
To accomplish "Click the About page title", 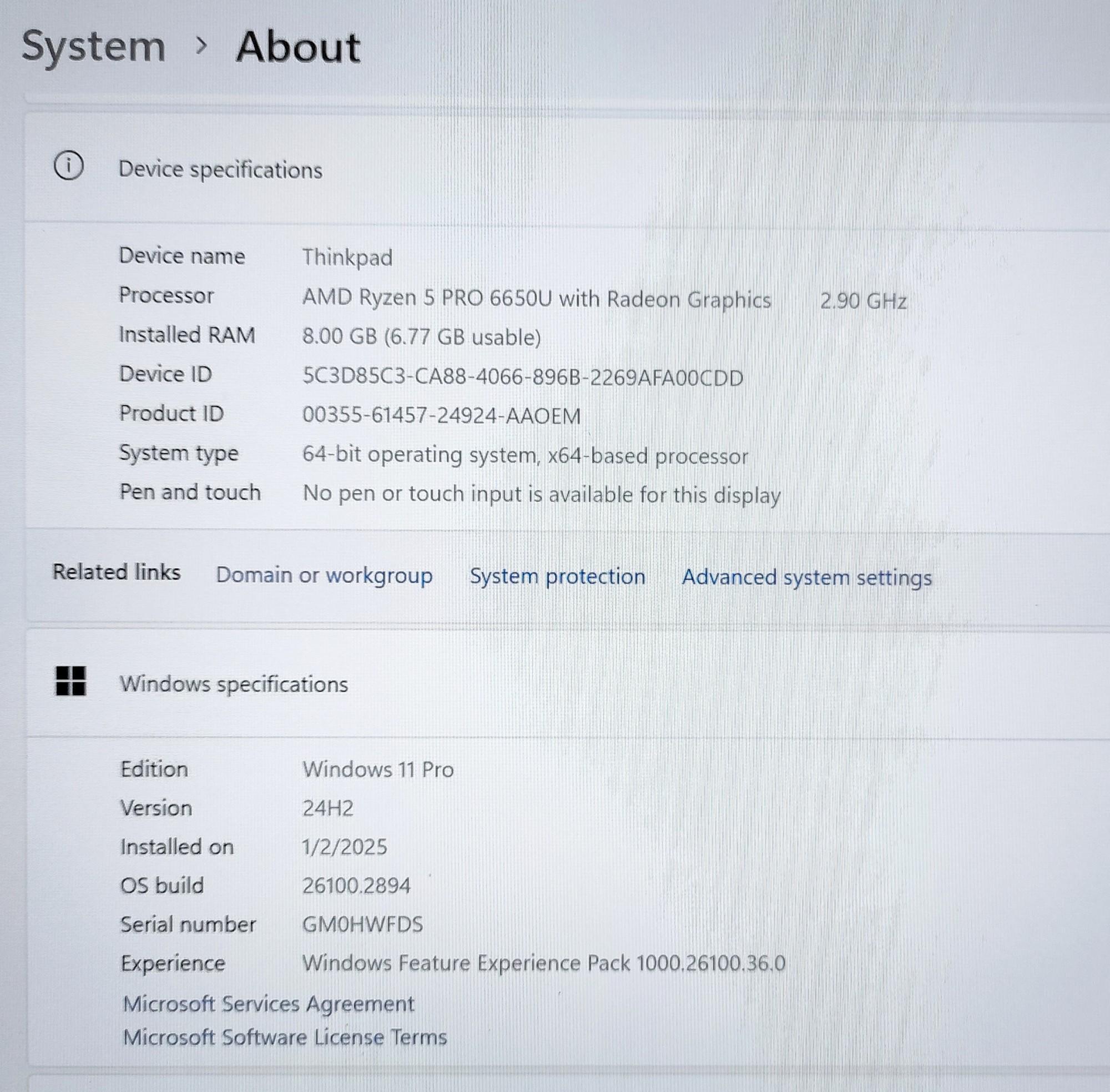I will 298,47.
